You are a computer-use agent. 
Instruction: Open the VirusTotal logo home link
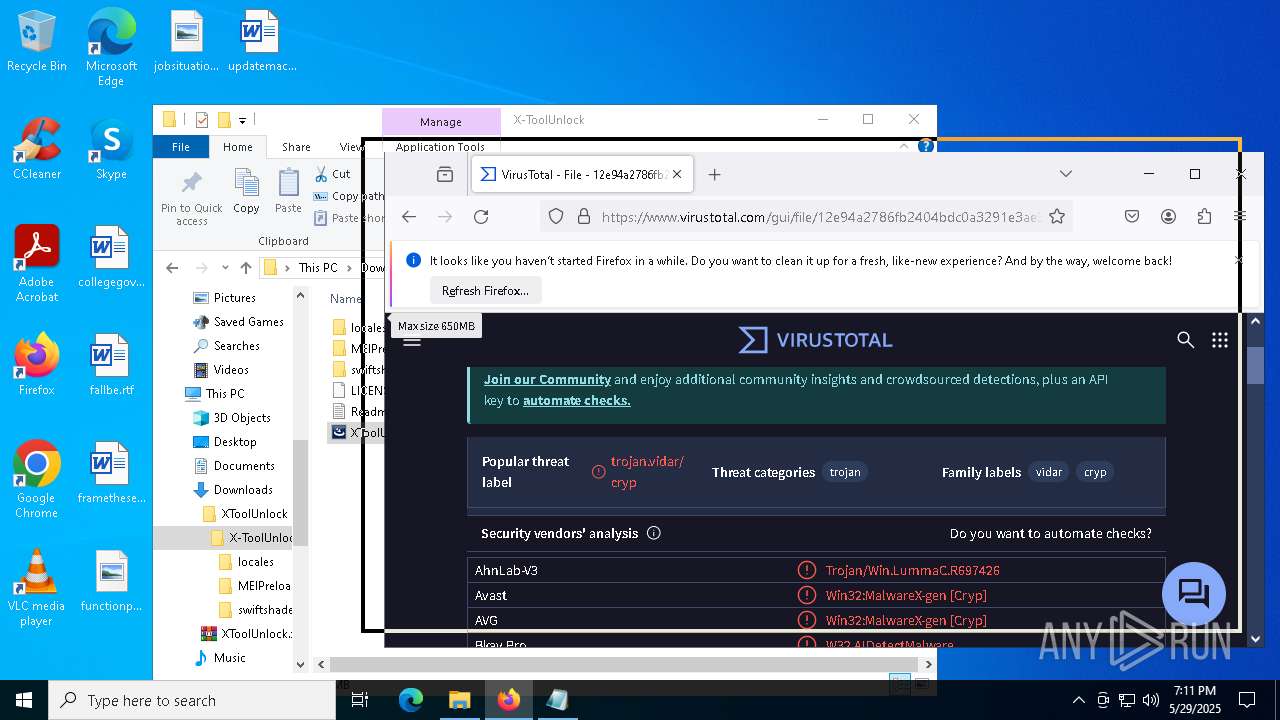[815, 340]
